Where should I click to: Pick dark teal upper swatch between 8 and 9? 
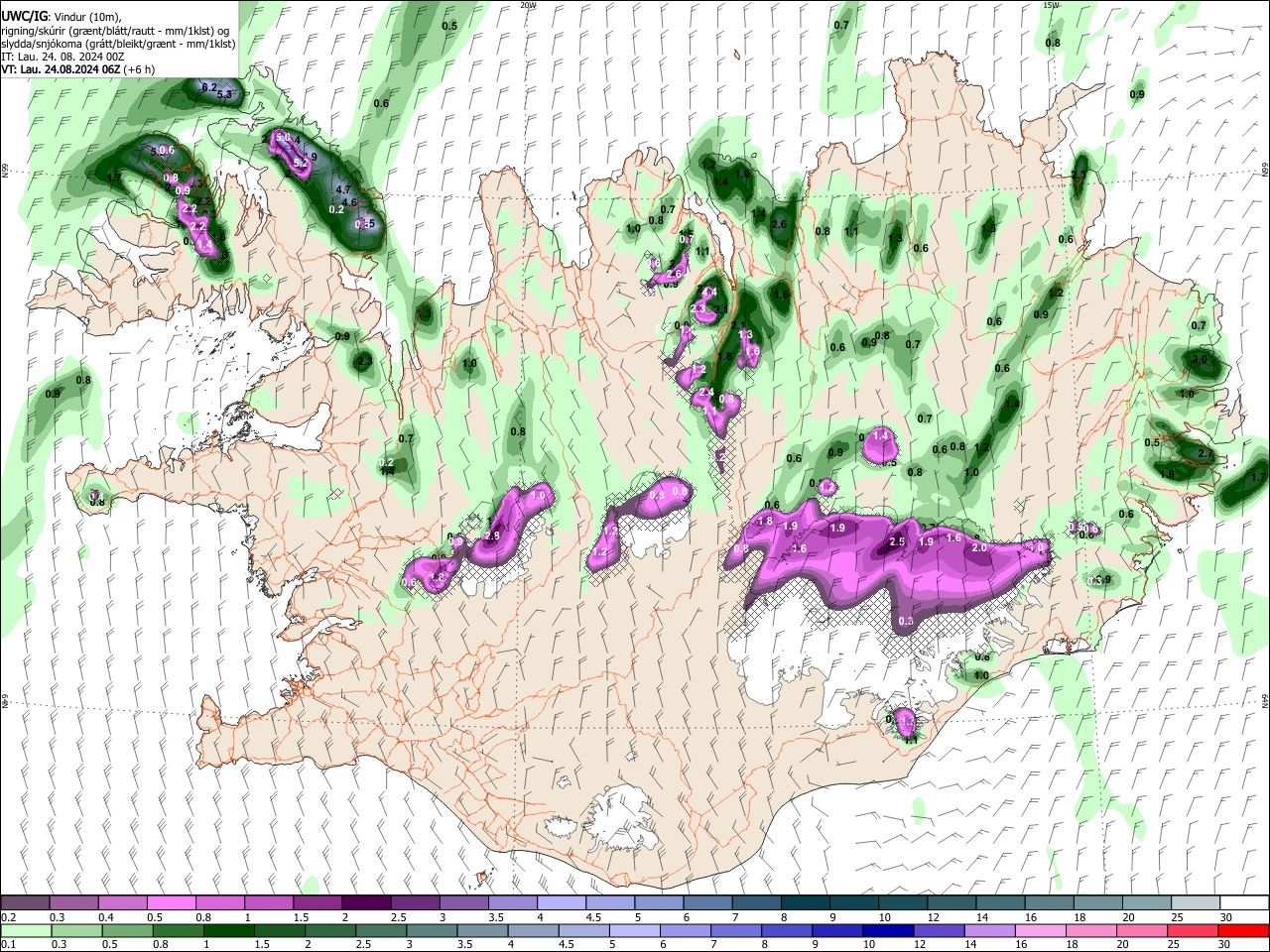806,903
